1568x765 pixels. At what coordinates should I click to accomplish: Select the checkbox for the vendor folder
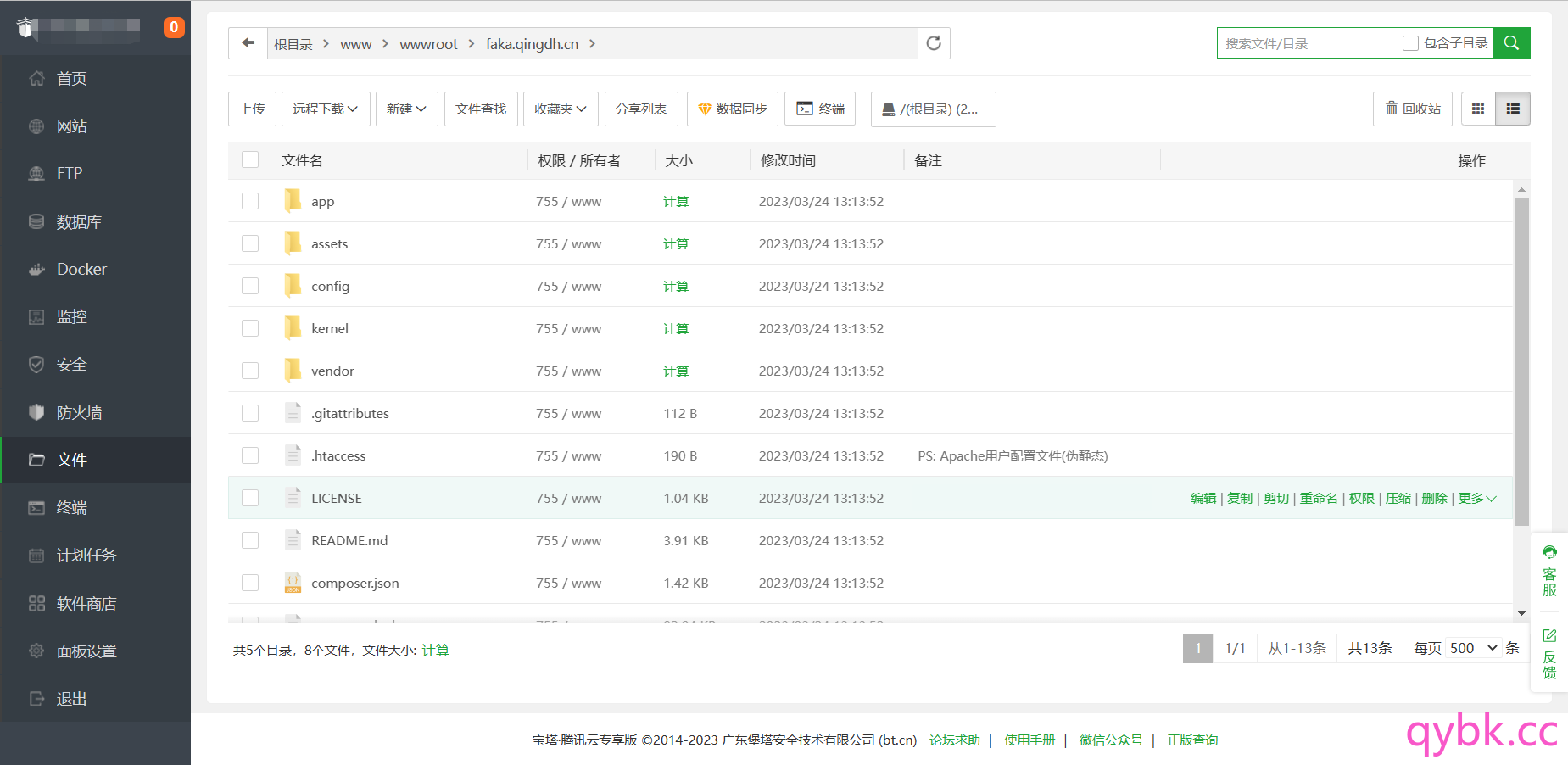click(250, 371)
